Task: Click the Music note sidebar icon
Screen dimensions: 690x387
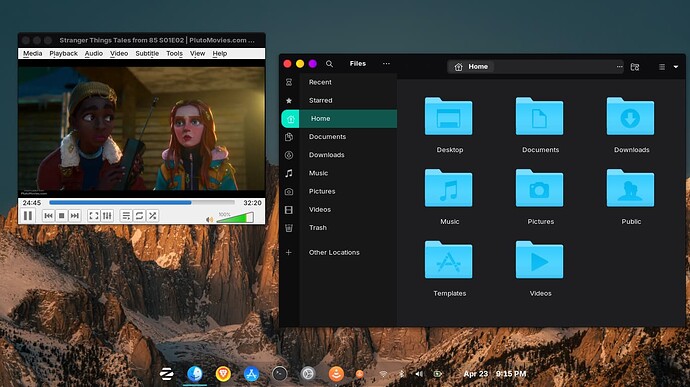Action: coord(289,173)
